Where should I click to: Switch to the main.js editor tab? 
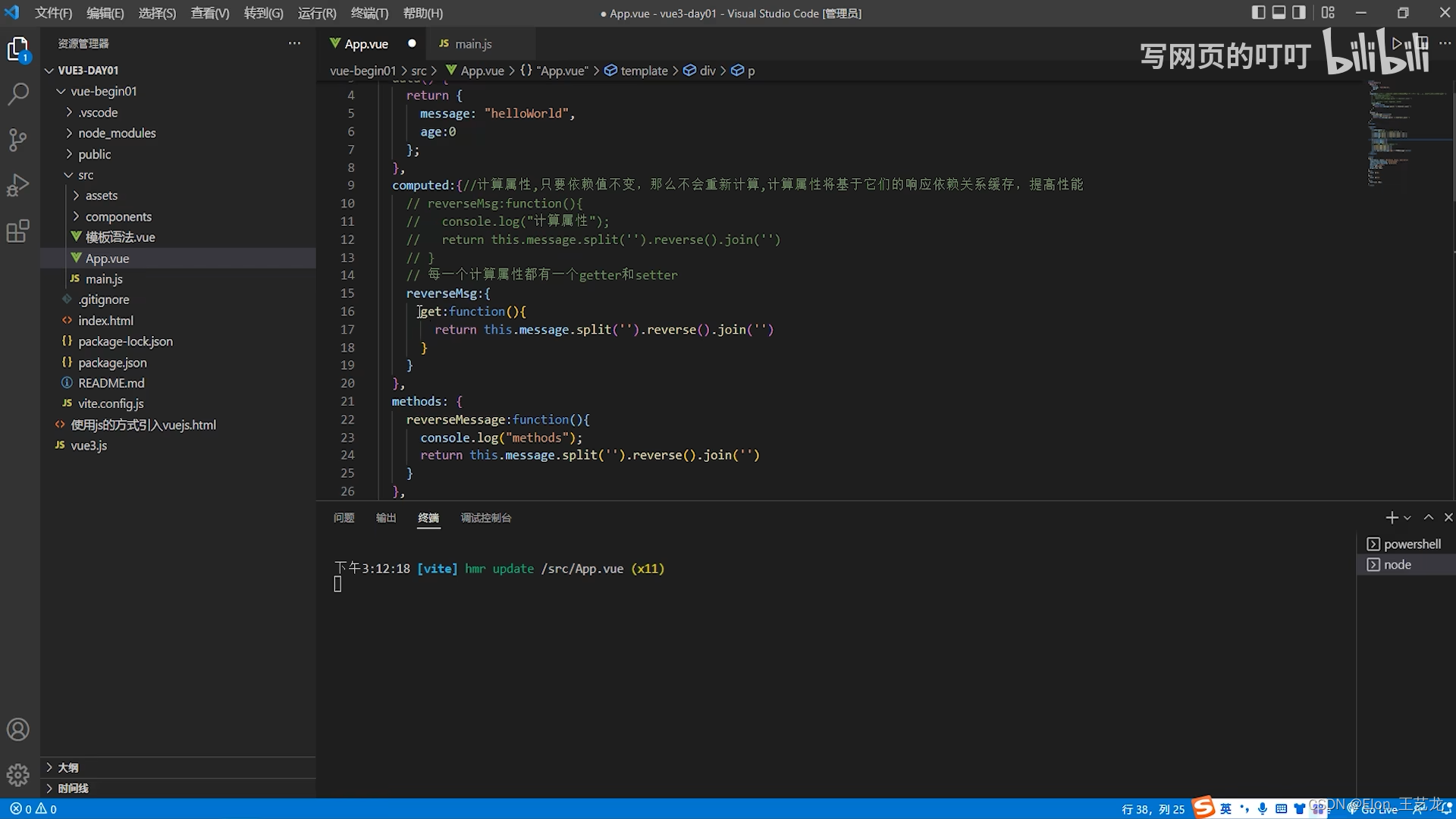(473, 44)
